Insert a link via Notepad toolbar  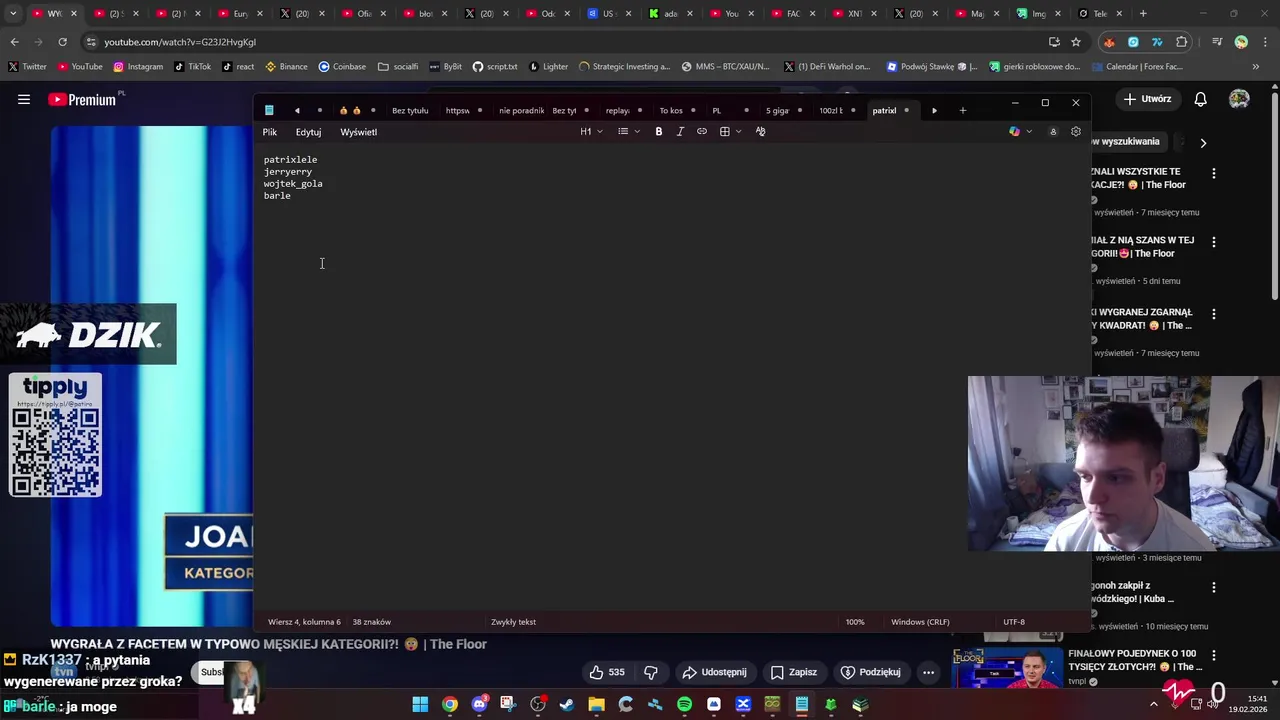tap(702, 132)
